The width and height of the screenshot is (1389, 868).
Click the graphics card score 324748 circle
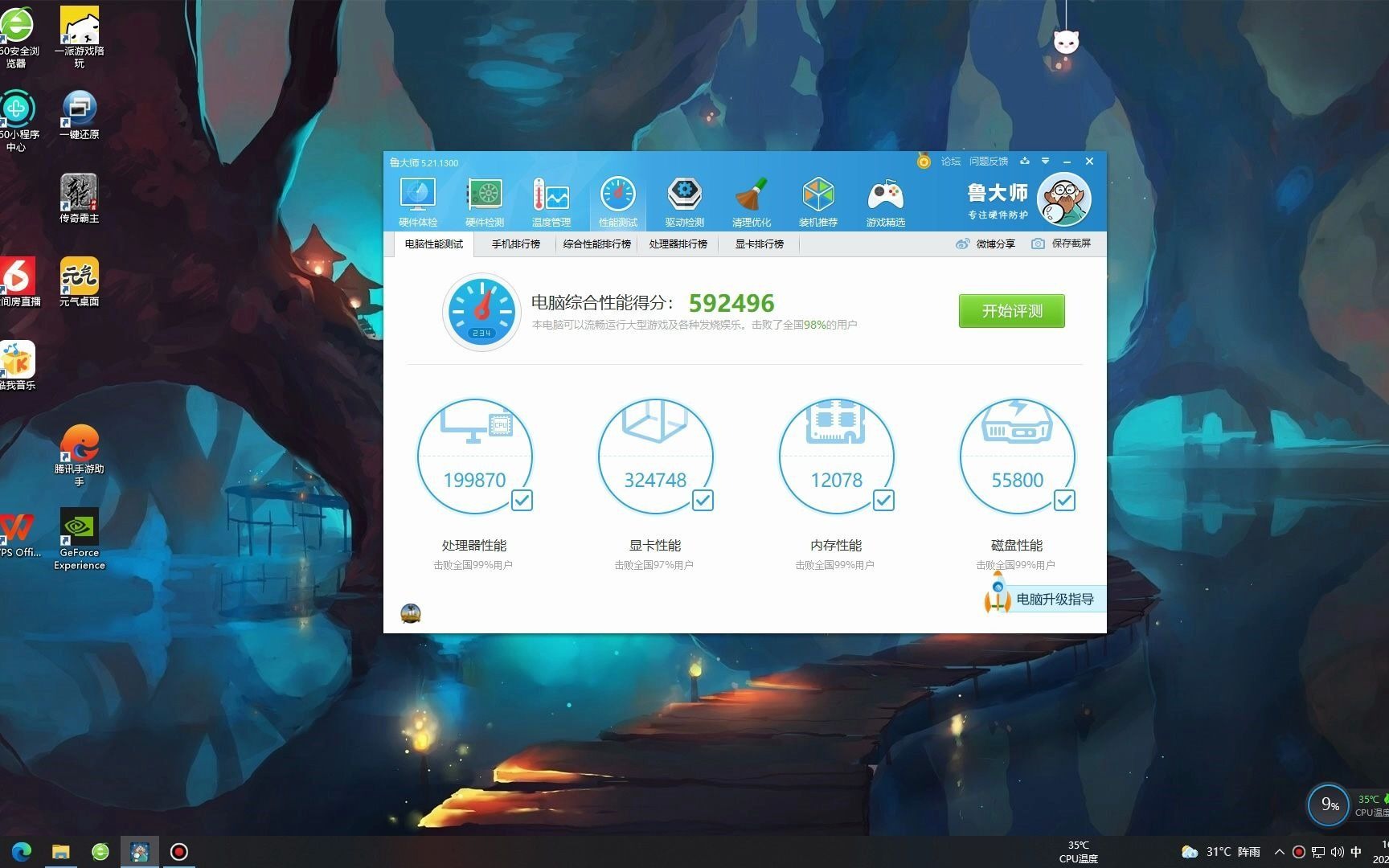pos(655,457)
